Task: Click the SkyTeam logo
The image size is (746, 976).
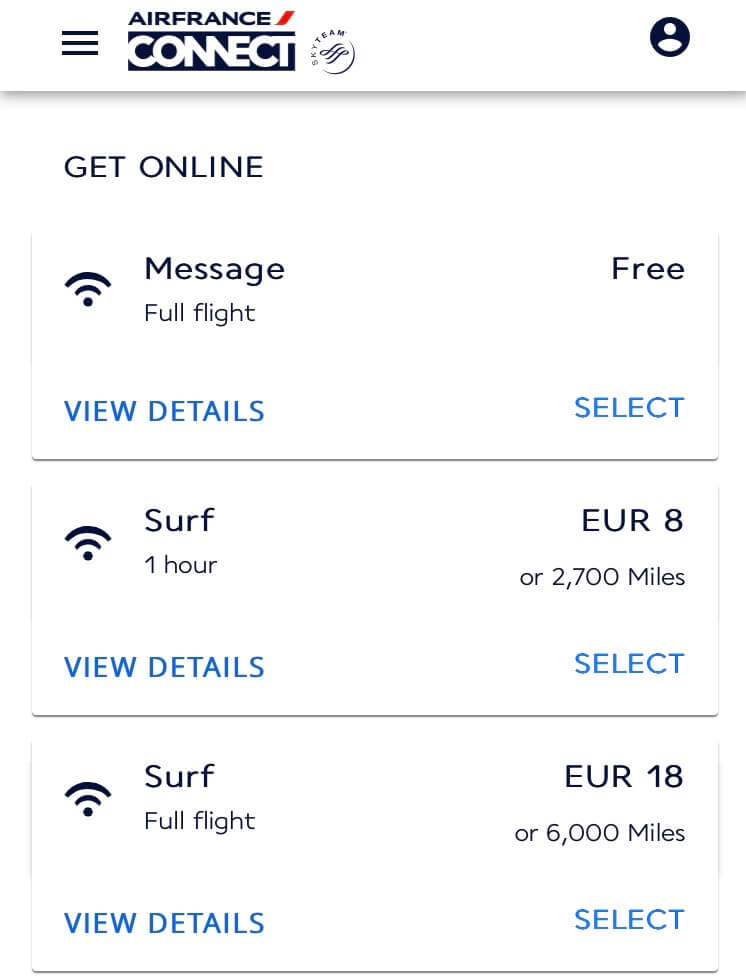Action: (333, 52)
